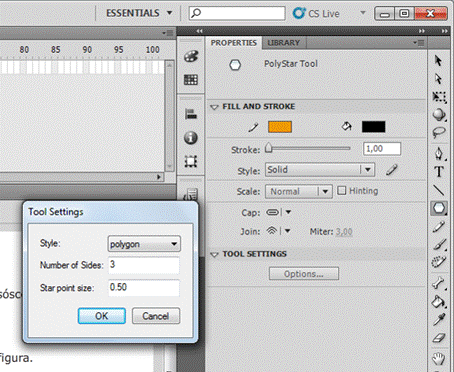Screen dimensions: 454x372
Task: Click frame 90 in timeline ruler
Action: [87, 50]
